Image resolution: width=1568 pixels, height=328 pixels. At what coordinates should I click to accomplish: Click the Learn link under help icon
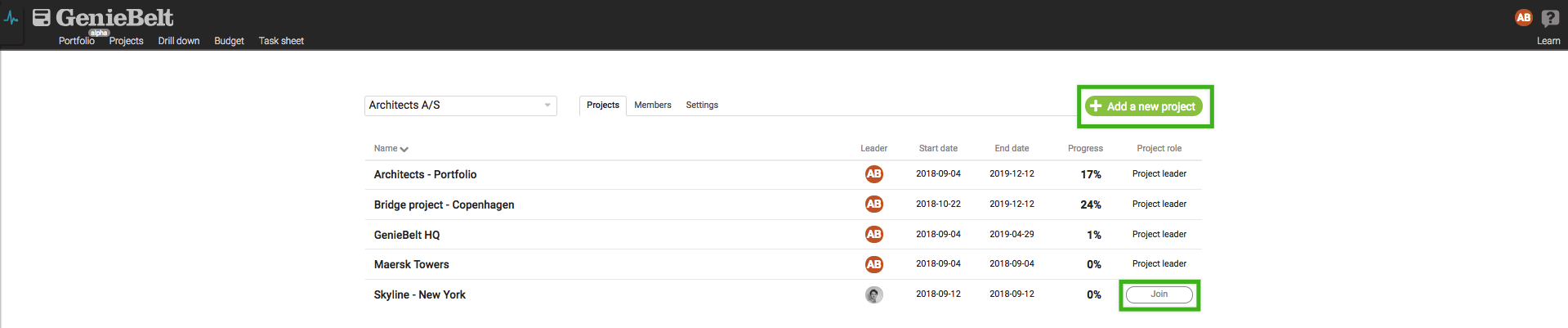pos(1548,41)
